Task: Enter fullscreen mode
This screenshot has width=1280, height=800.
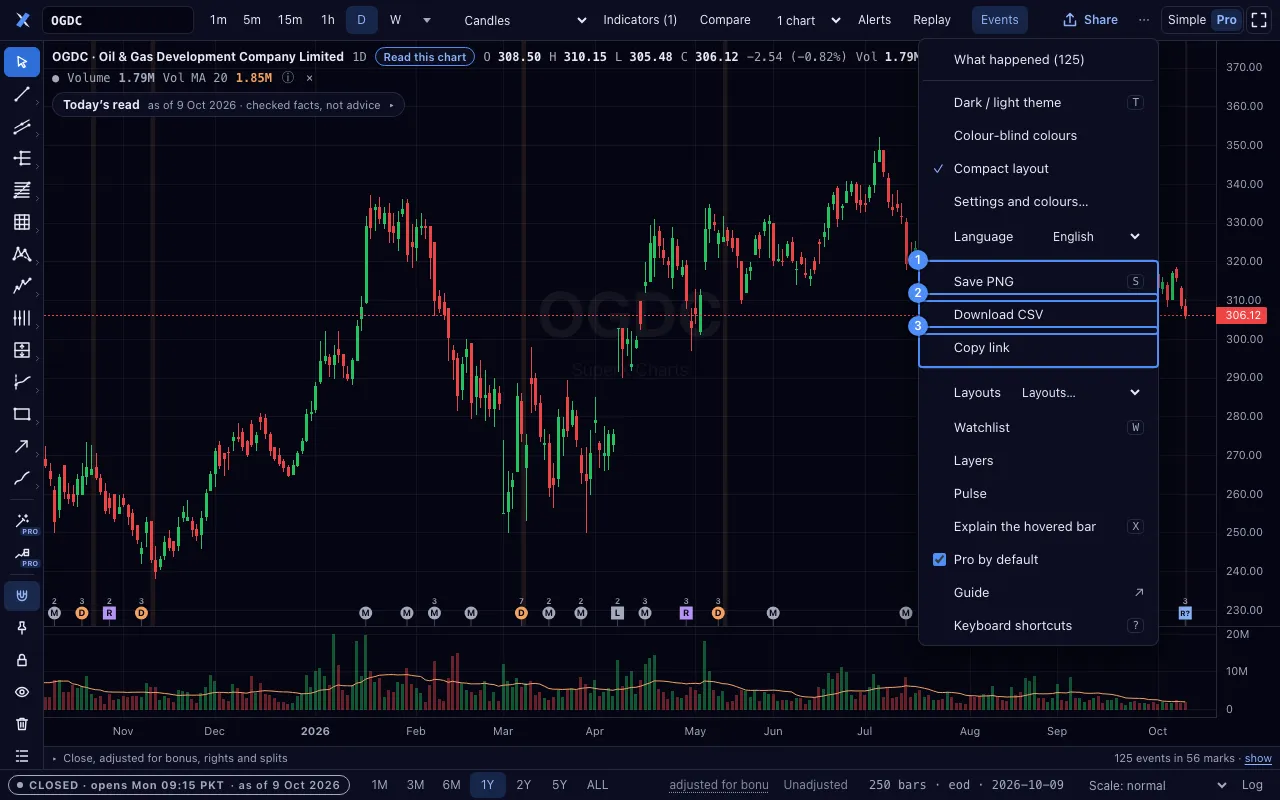Action: pos(1259,20)
